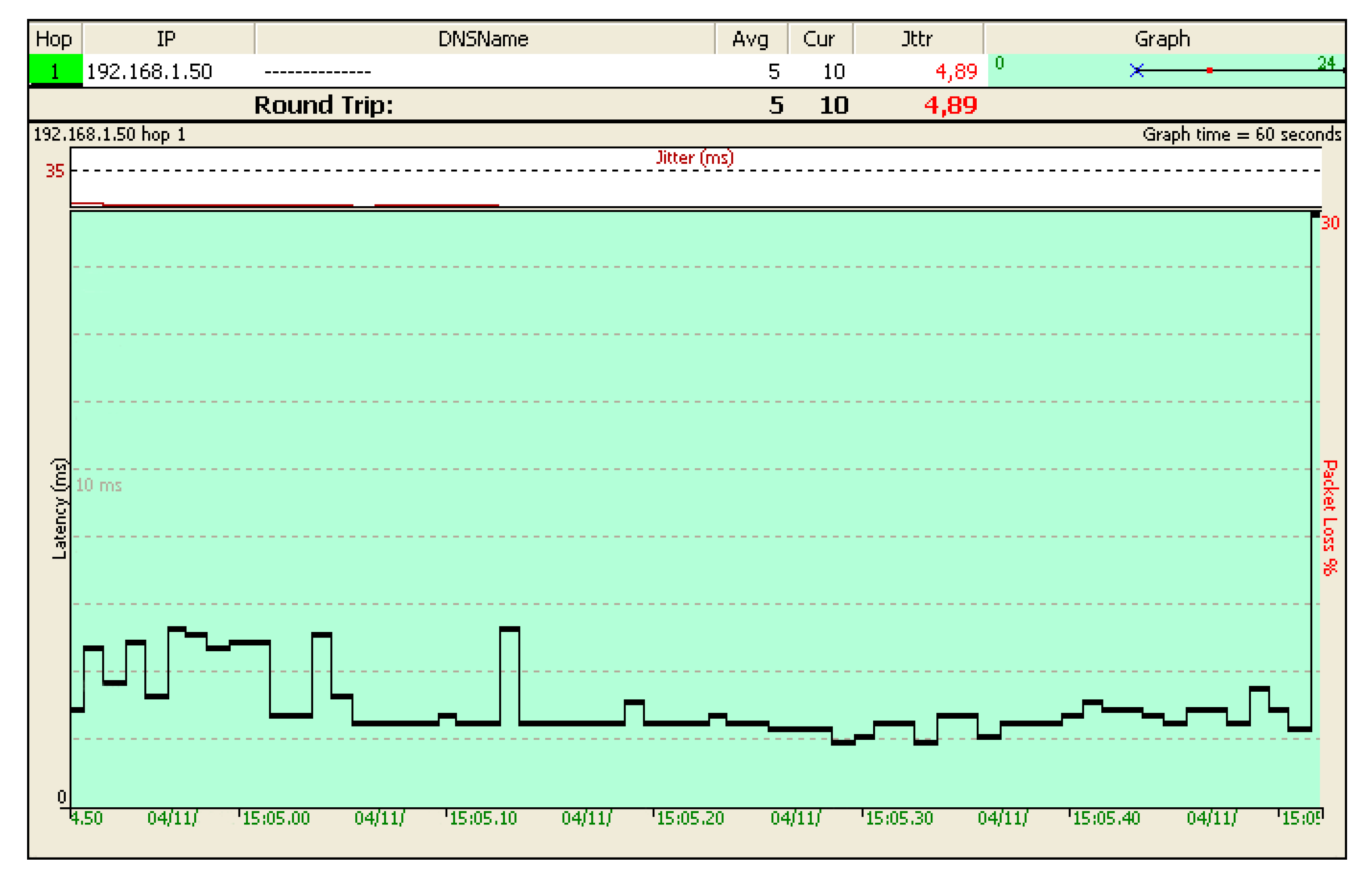
Task: Select the 192.168.1.50 IP address cell
Action: [149, 71]
